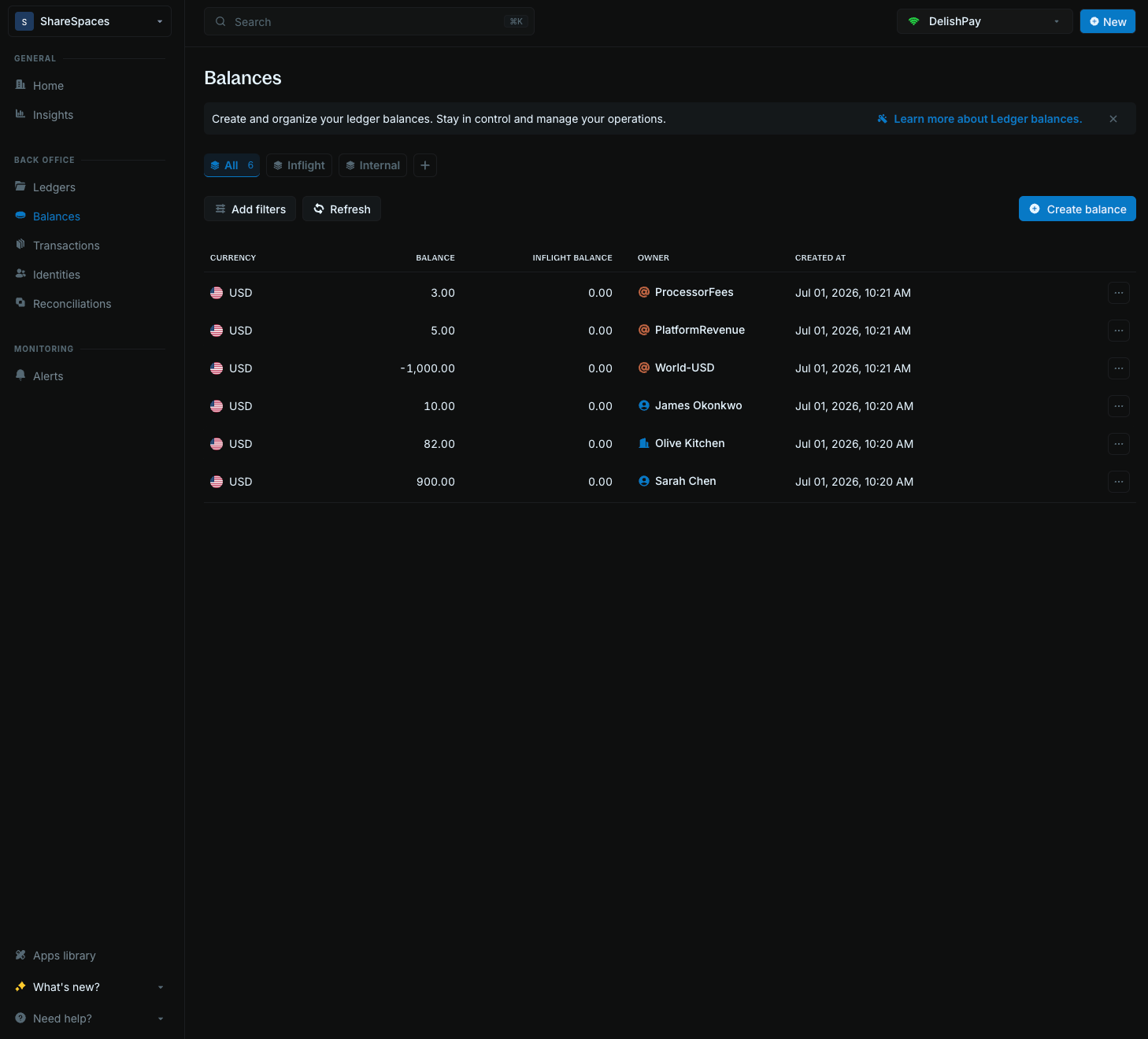Expand the What's new section
The height and width of the screenshot is (1039, 1148).
pyautogui.click(x=90, y=987)
